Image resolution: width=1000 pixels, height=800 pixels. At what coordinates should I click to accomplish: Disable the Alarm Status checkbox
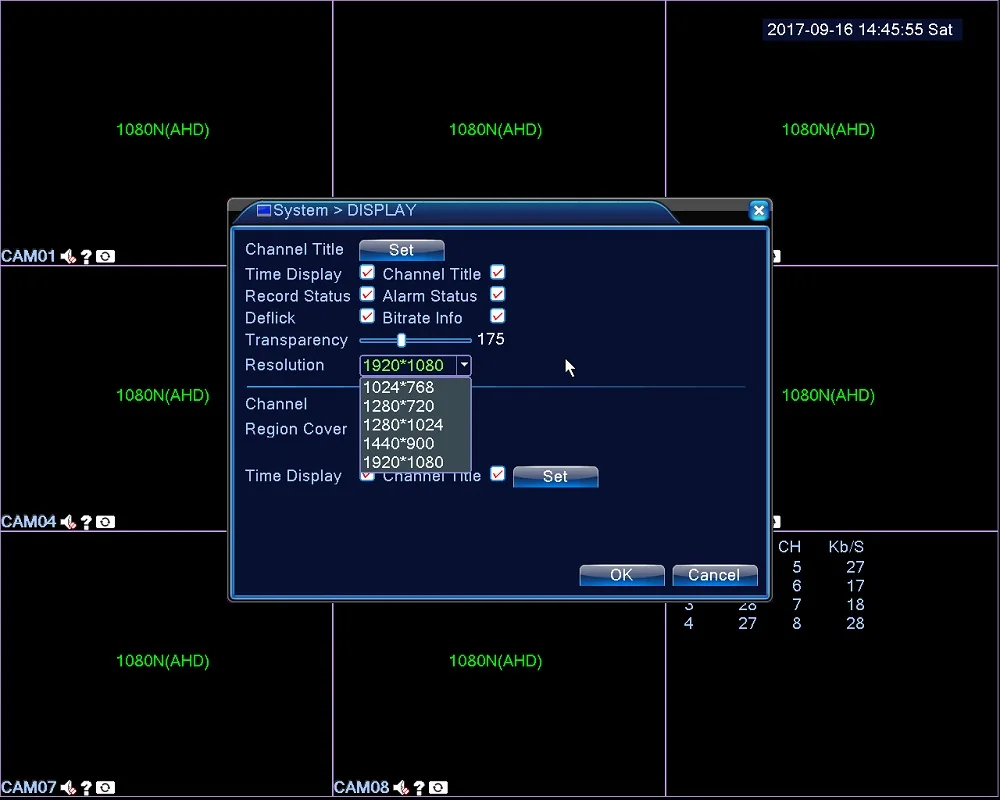tap(497, 295)
